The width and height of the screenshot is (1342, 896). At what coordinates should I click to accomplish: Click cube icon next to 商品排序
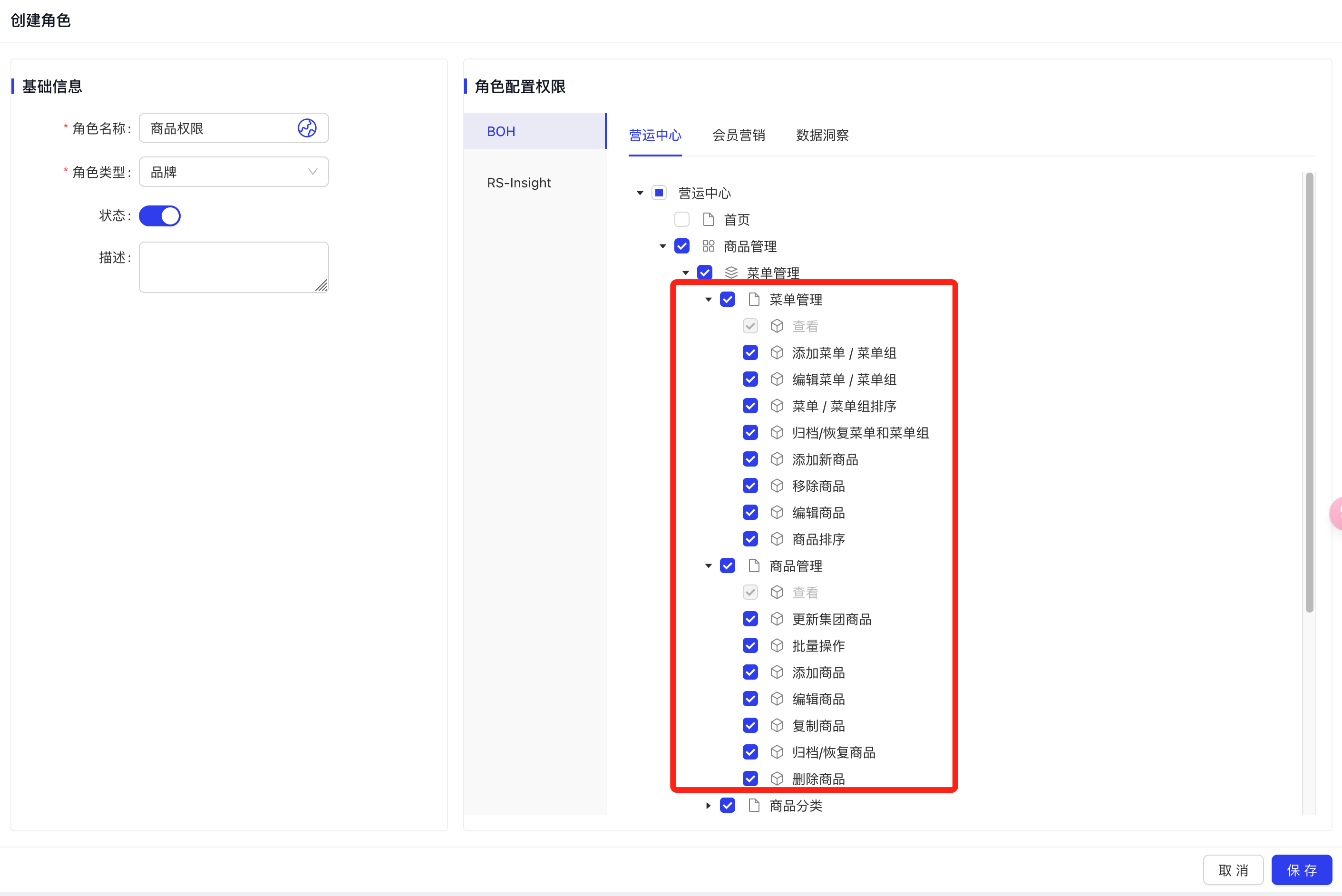pyautogui.click(x=777, y=539)
